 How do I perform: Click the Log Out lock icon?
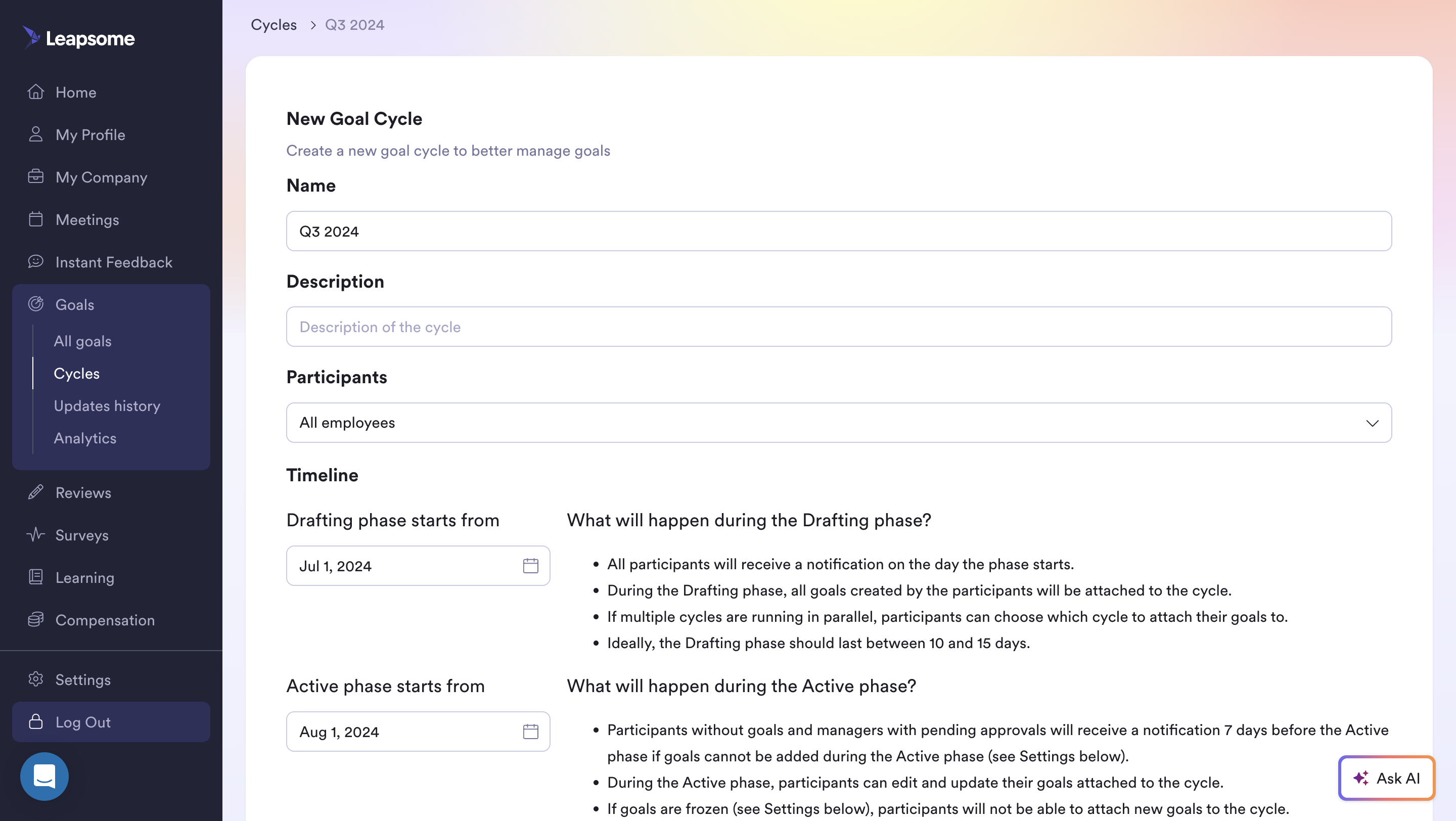[x=35, y=721]
